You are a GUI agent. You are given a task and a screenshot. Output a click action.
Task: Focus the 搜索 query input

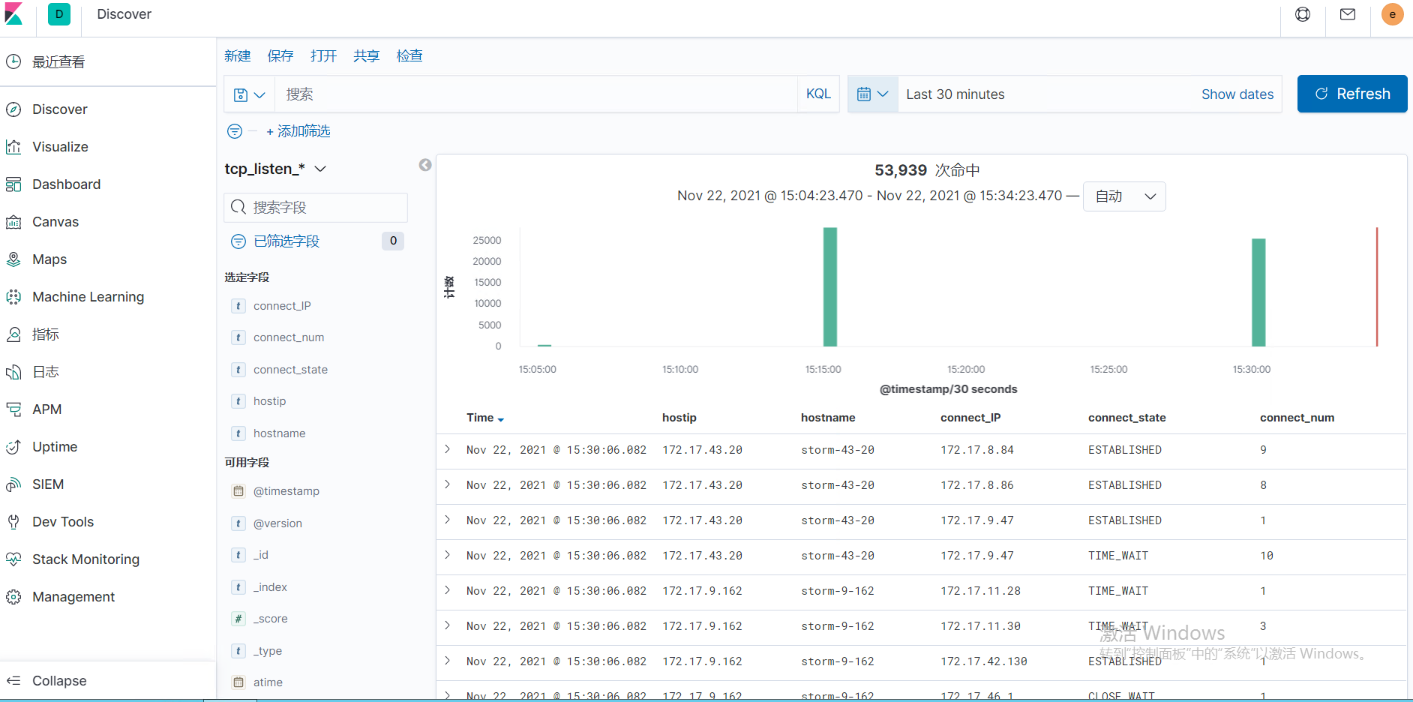click(536, 94)
